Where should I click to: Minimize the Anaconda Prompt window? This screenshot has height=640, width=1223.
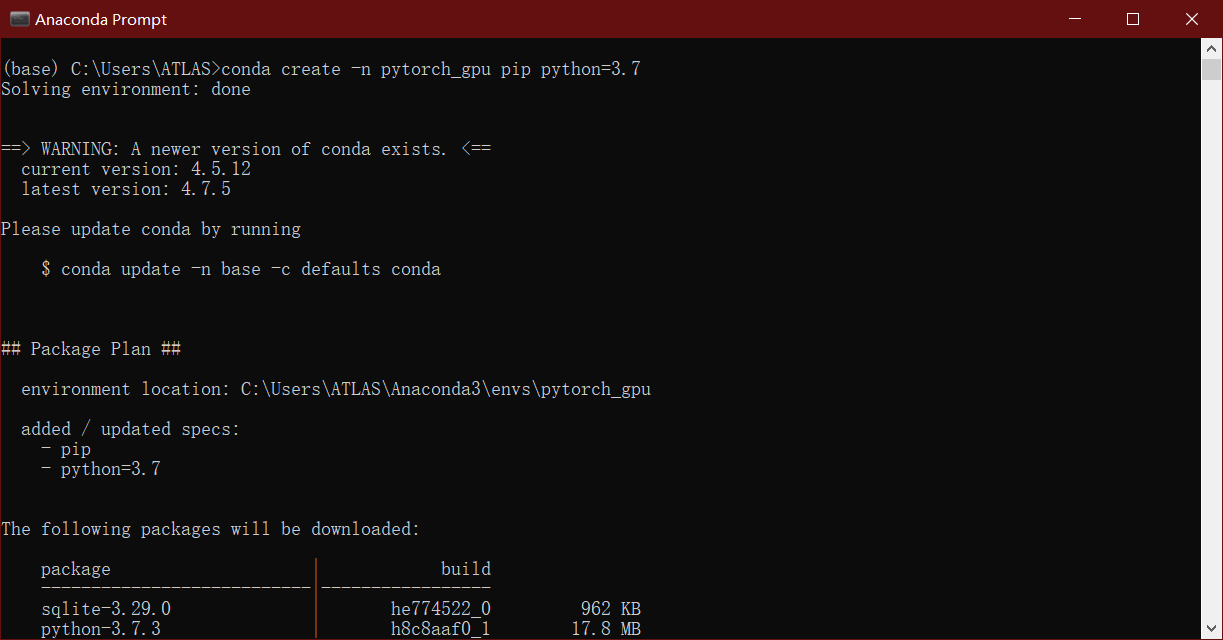point(1074,19)
